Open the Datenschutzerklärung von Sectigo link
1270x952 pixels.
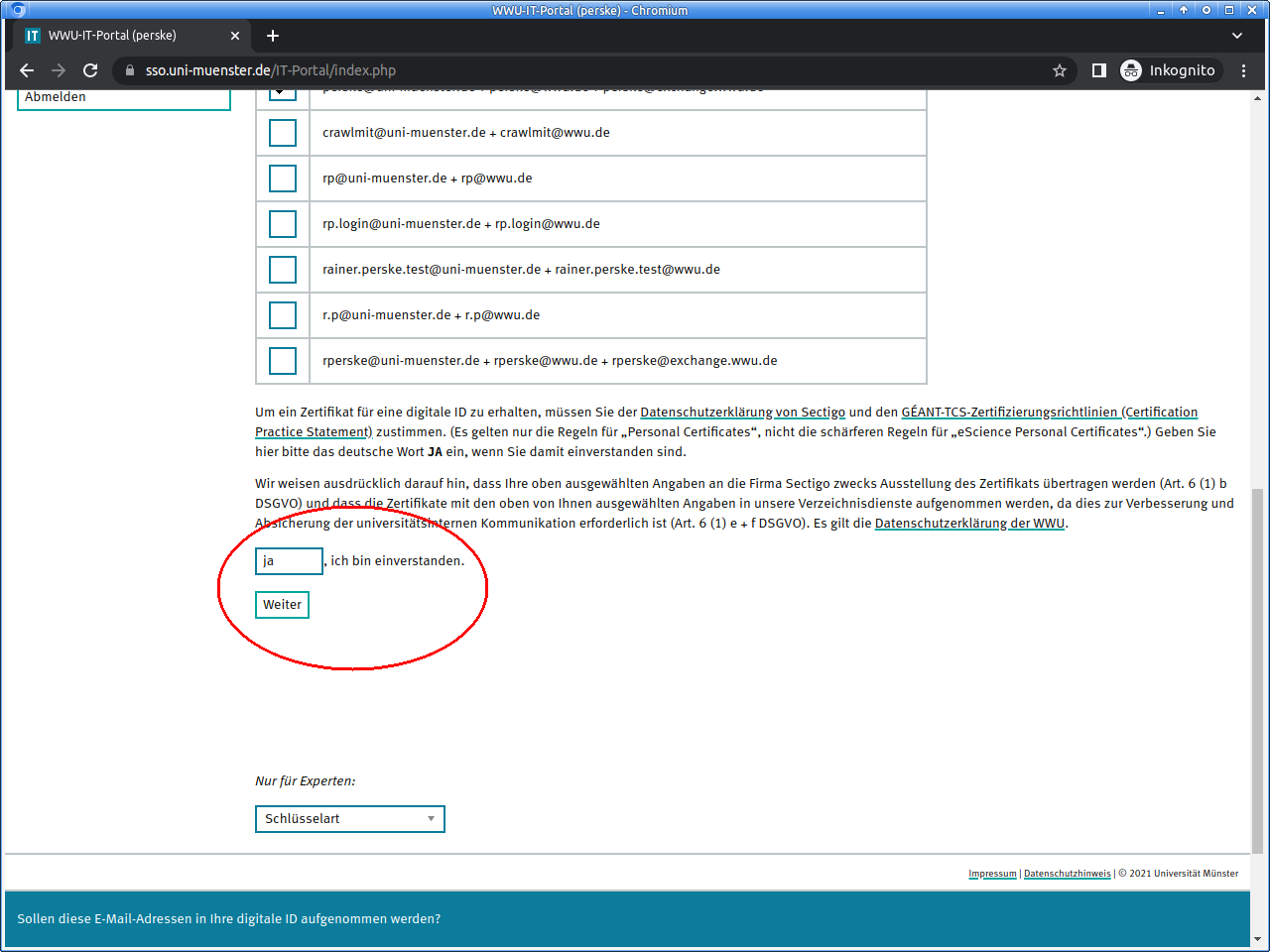pyautogui.click(x=742, y=413)
